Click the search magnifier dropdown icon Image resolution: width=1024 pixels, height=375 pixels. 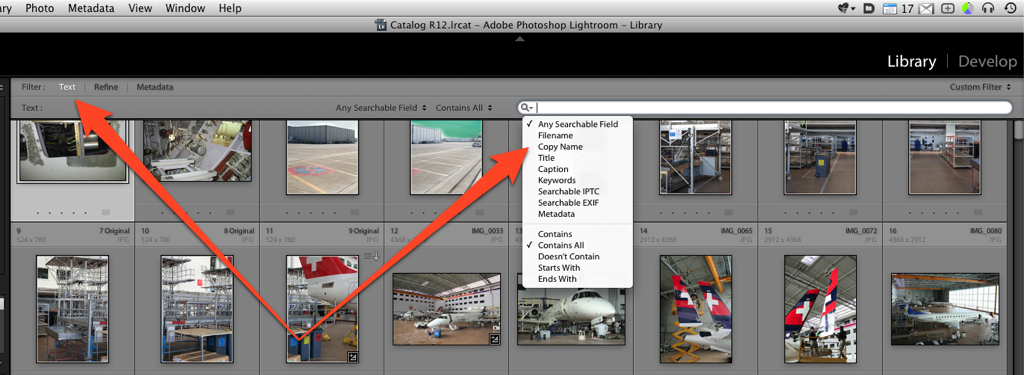pyautogui.click(x=527, y=108)
